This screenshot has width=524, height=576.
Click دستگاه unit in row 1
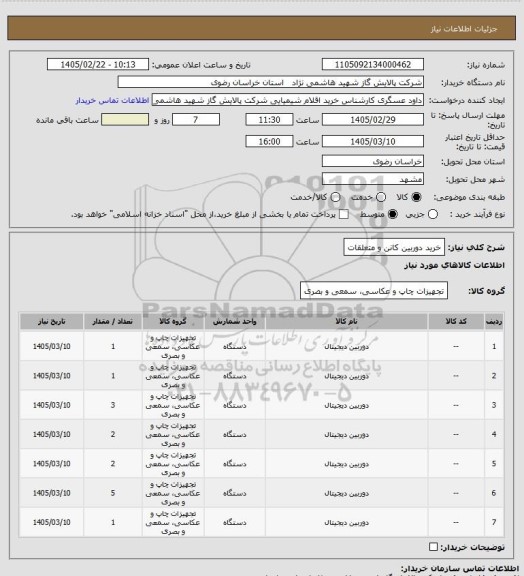tap(234, 346)
